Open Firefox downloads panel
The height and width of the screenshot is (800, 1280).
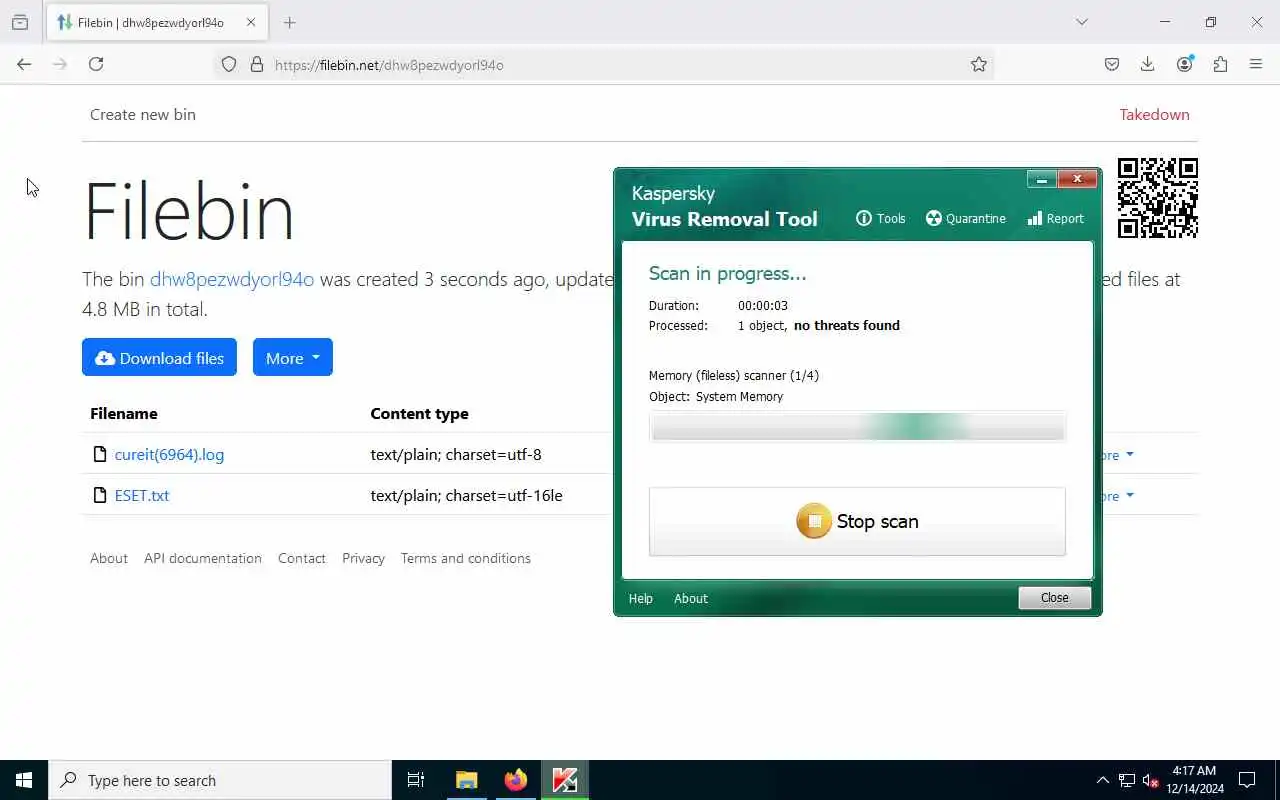tap(1148, 64)
